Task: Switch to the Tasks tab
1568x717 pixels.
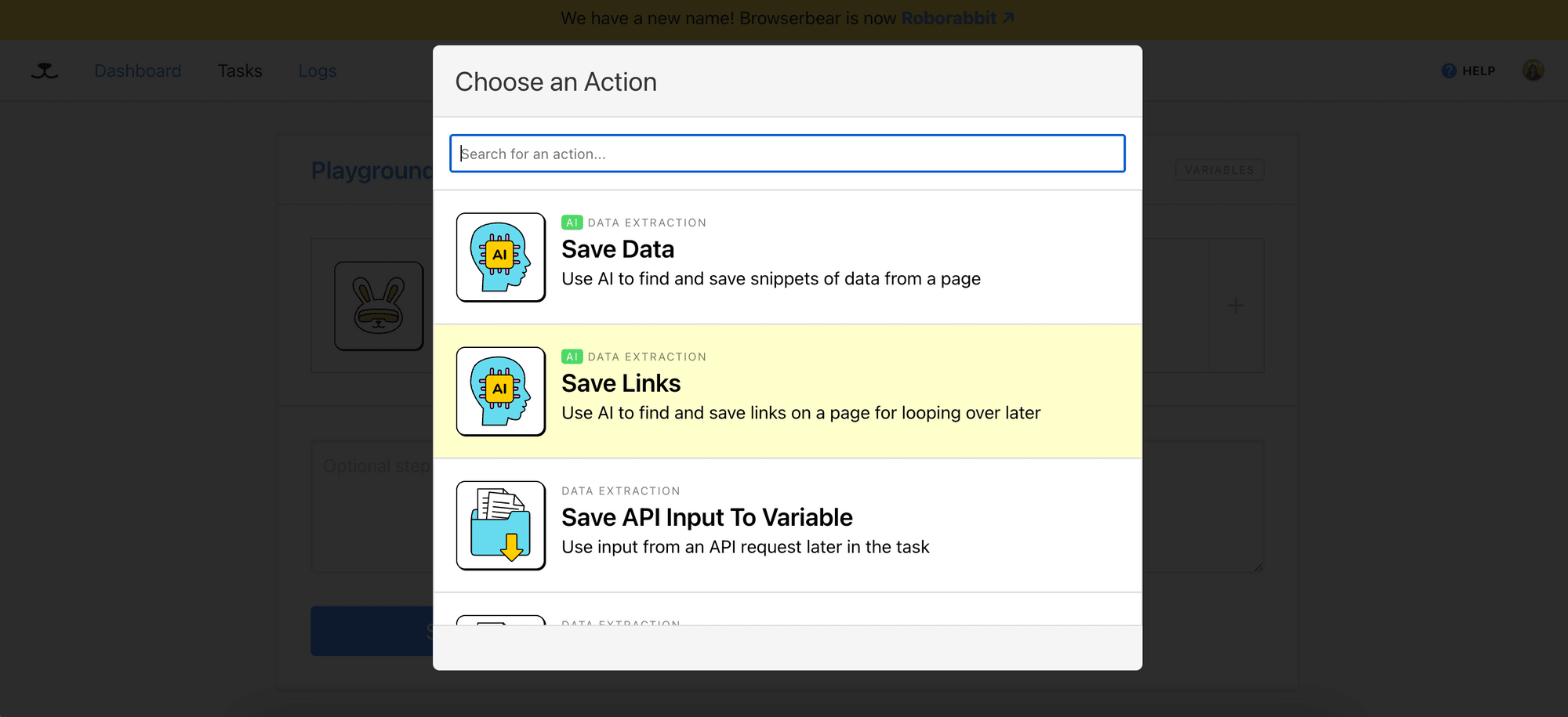Action: coord(240,71)
